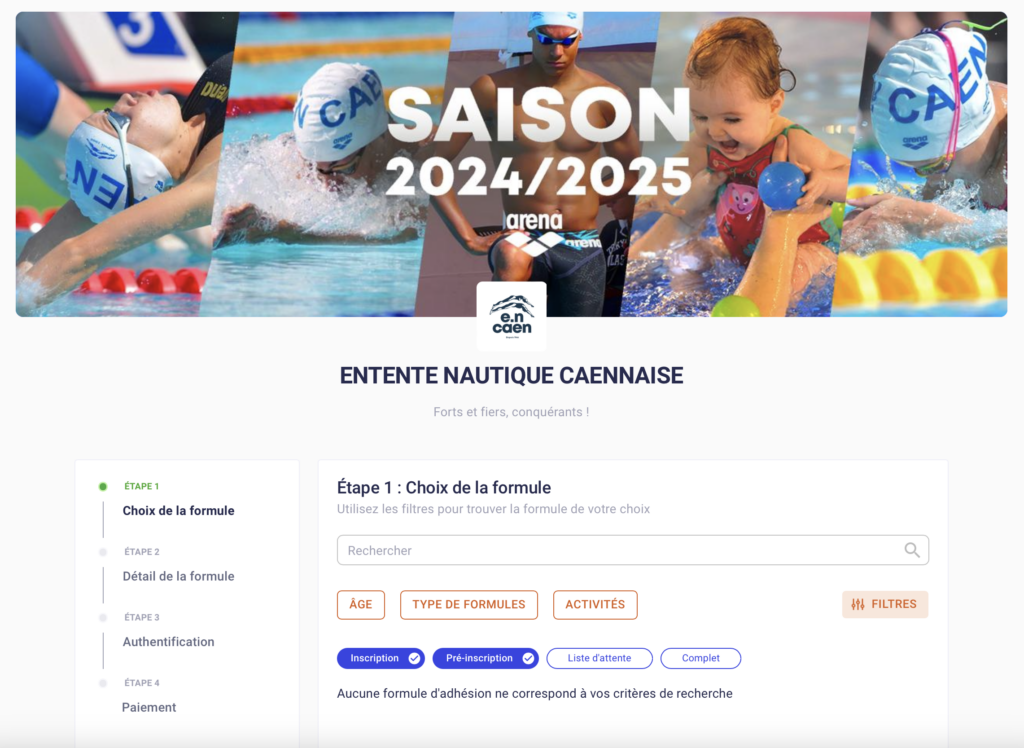Toggle the Pré-inscription status filter
This screenshot has width=1024, height=748.
pos(485,659)
